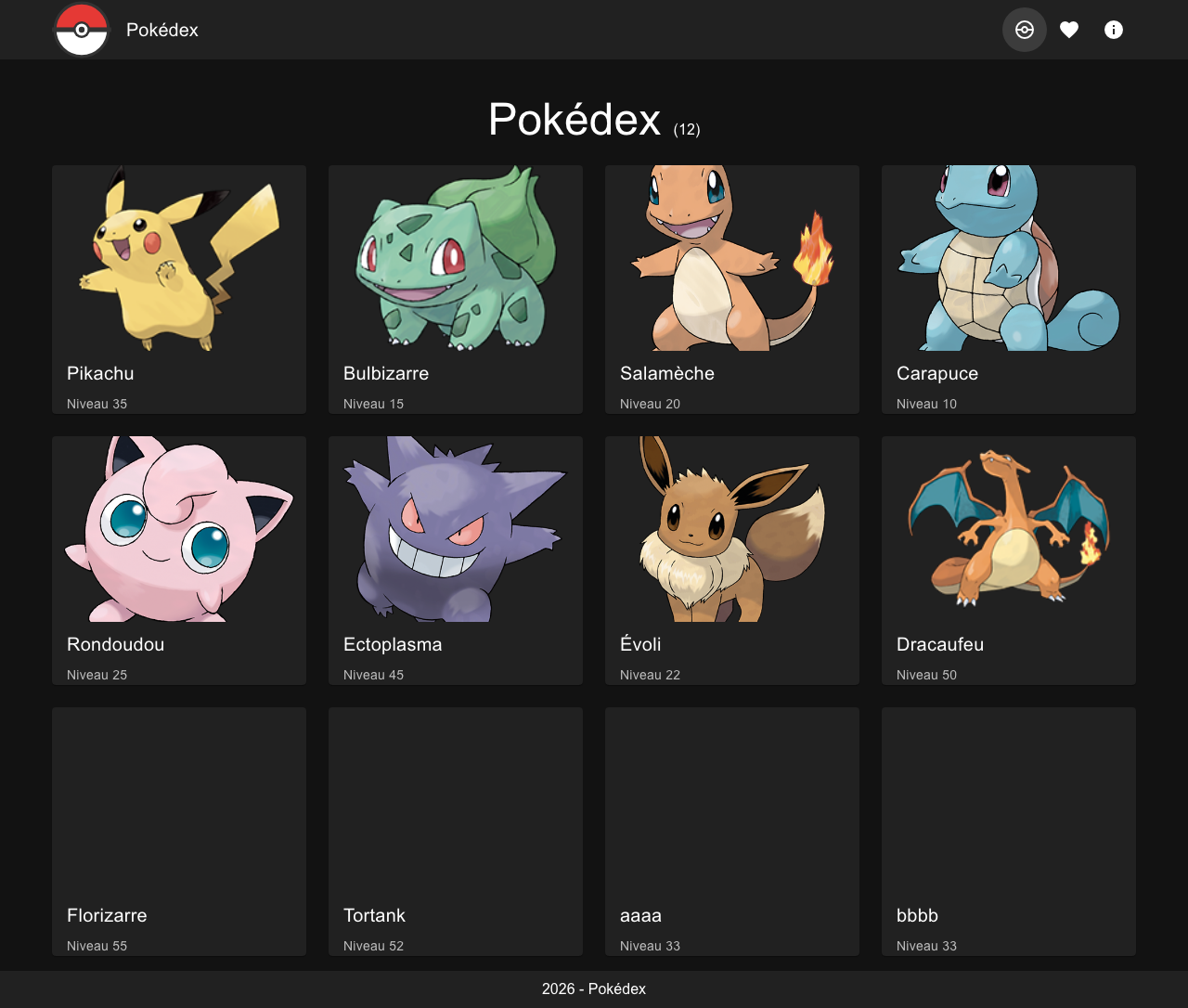Open the aaaa Pokémon card
The width and height of the screenshot is (1188, 1008).
pyautogui.click(x=732, y=831)
